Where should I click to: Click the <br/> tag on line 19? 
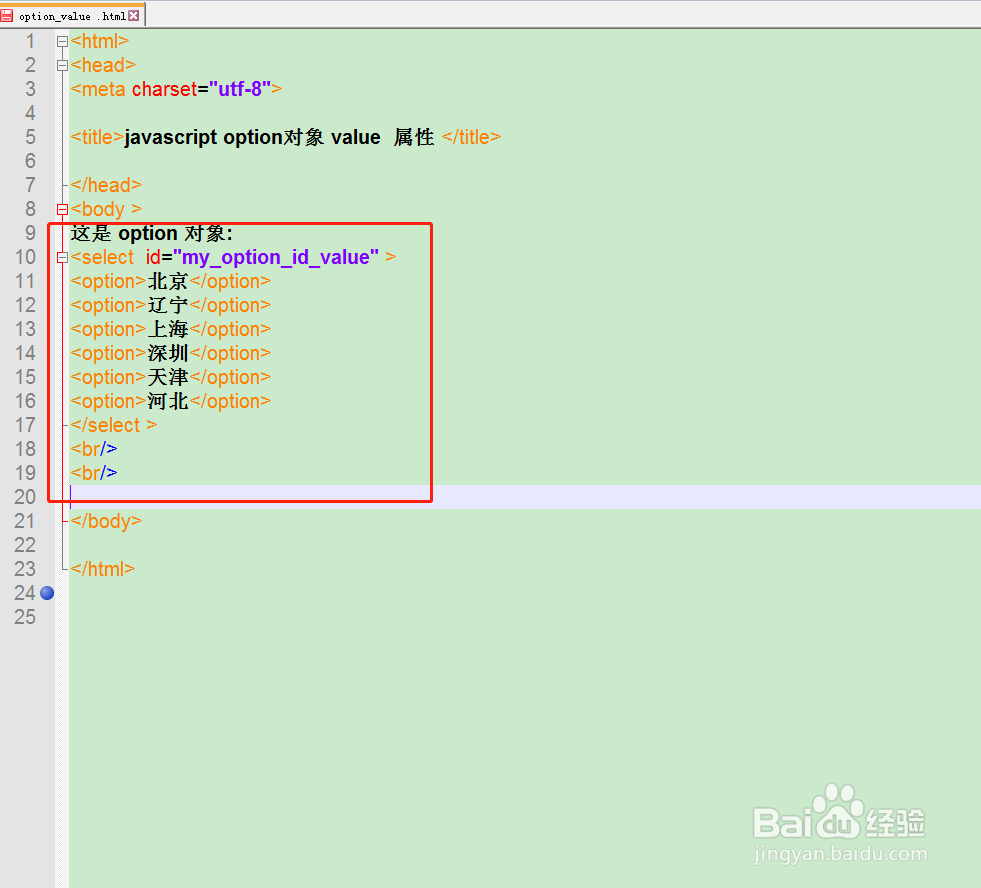coord(94,473)
